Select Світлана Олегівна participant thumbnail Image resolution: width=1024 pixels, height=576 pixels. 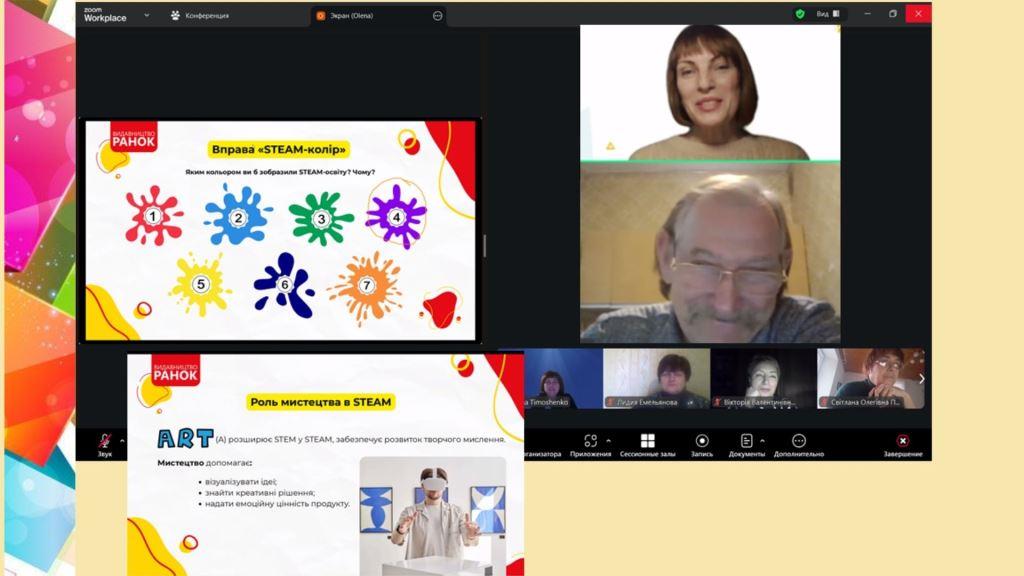tap(866, 378)
